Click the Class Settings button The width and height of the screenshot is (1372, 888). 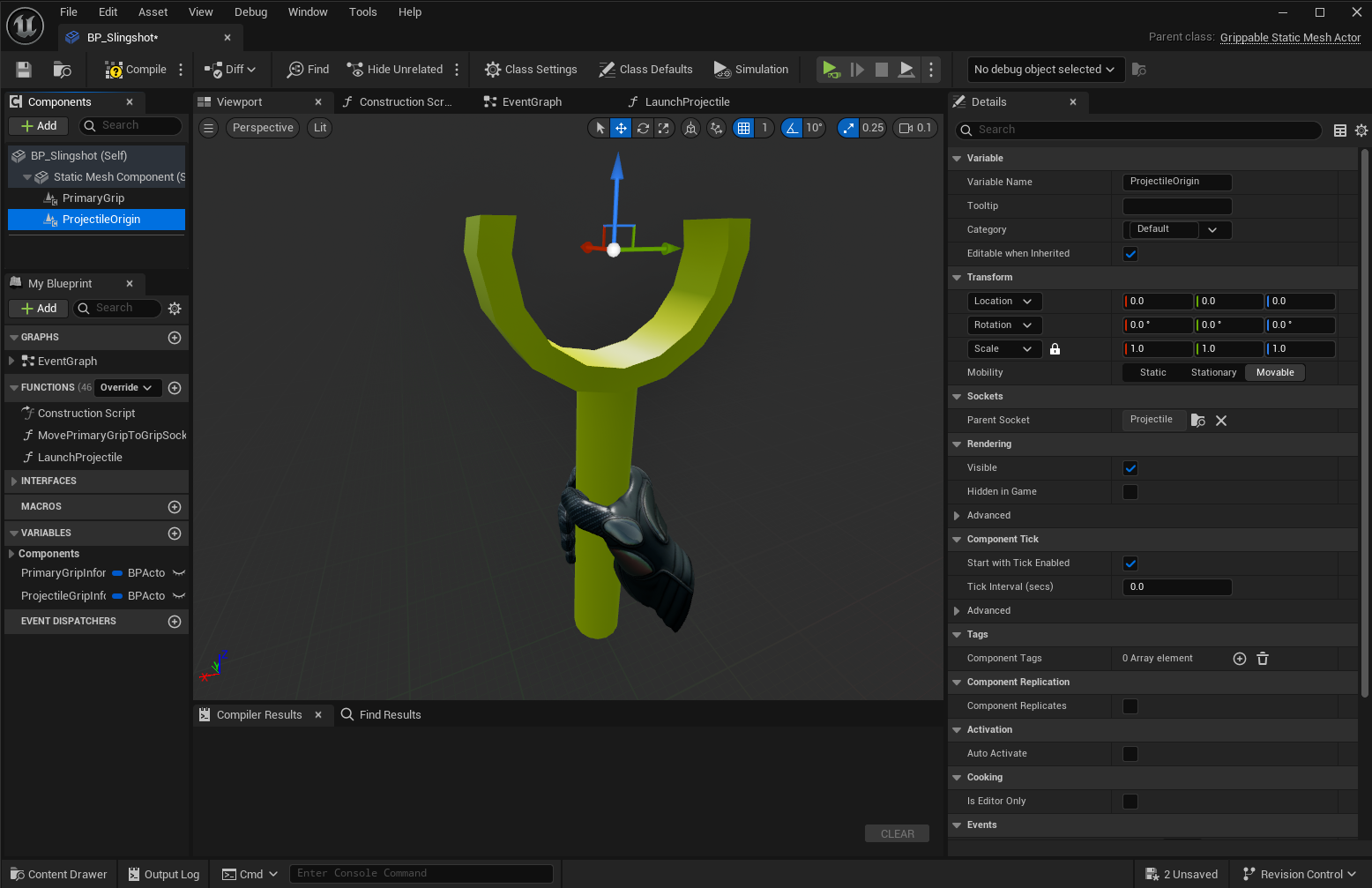pos(531,70)
